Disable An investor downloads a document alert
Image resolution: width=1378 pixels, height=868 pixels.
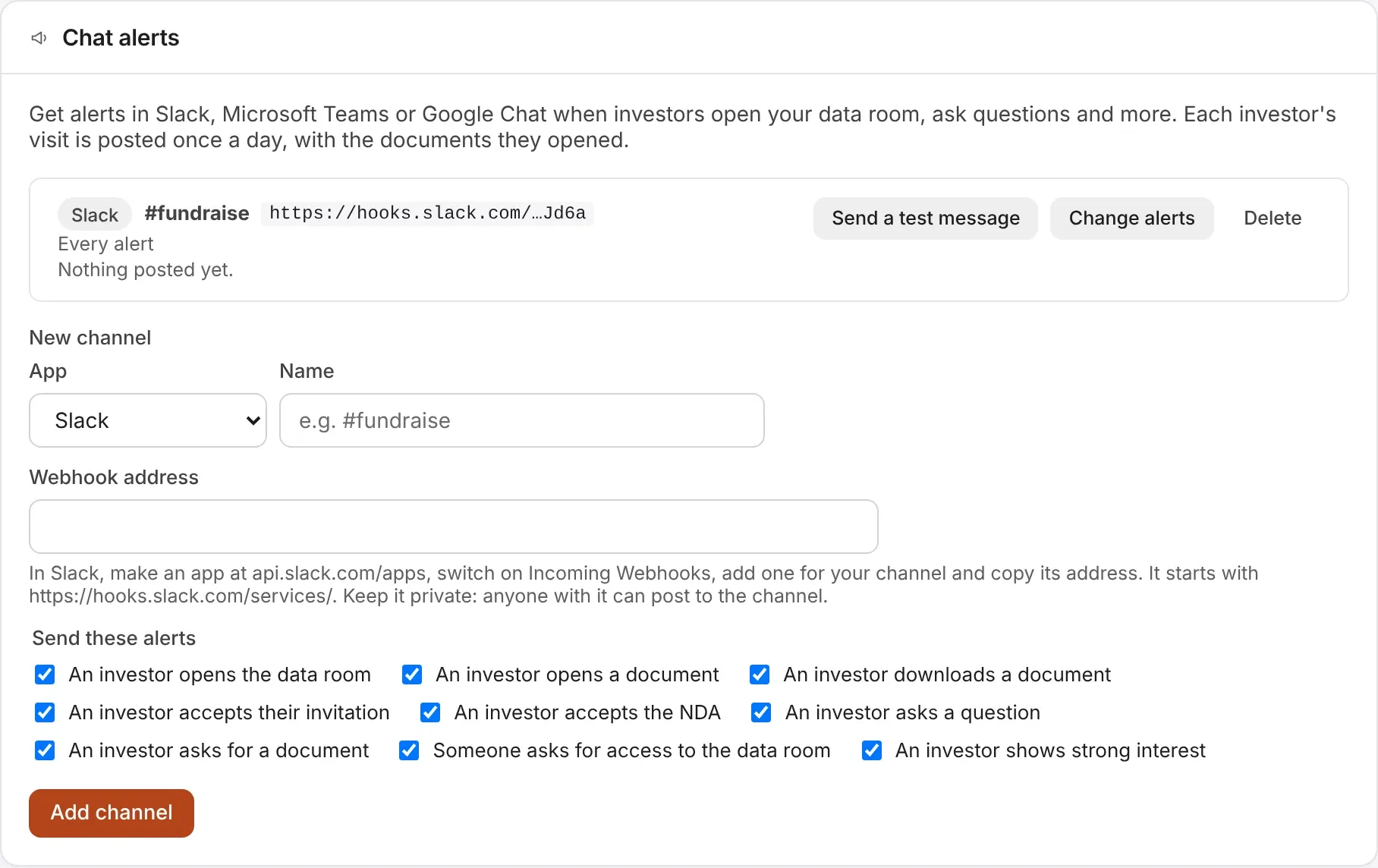pyautogui.click(x=760, y=675)
